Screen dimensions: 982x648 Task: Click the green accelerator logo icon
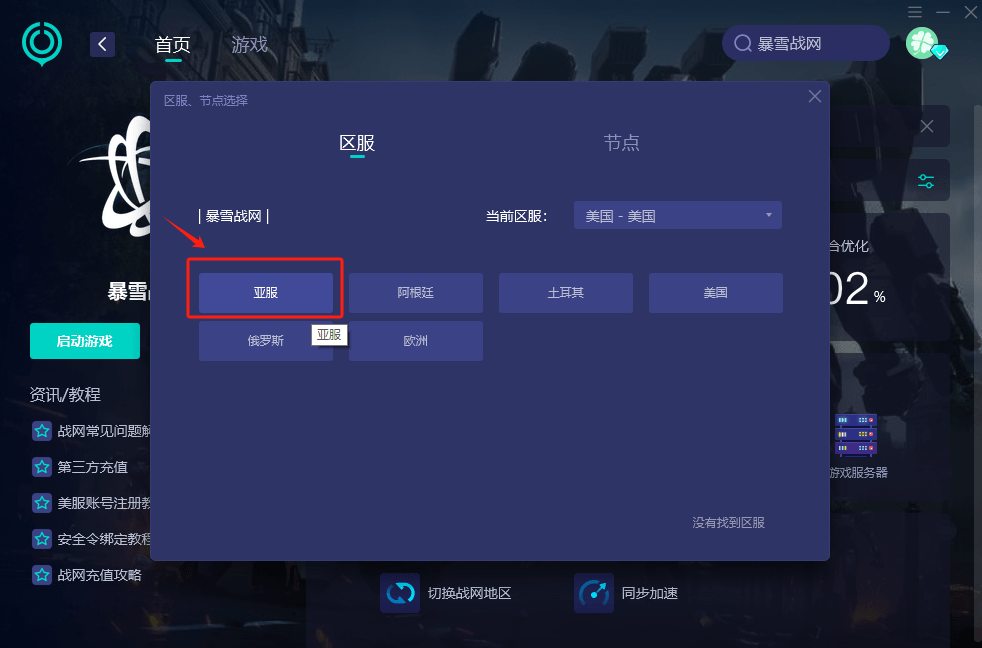[42, 43]
